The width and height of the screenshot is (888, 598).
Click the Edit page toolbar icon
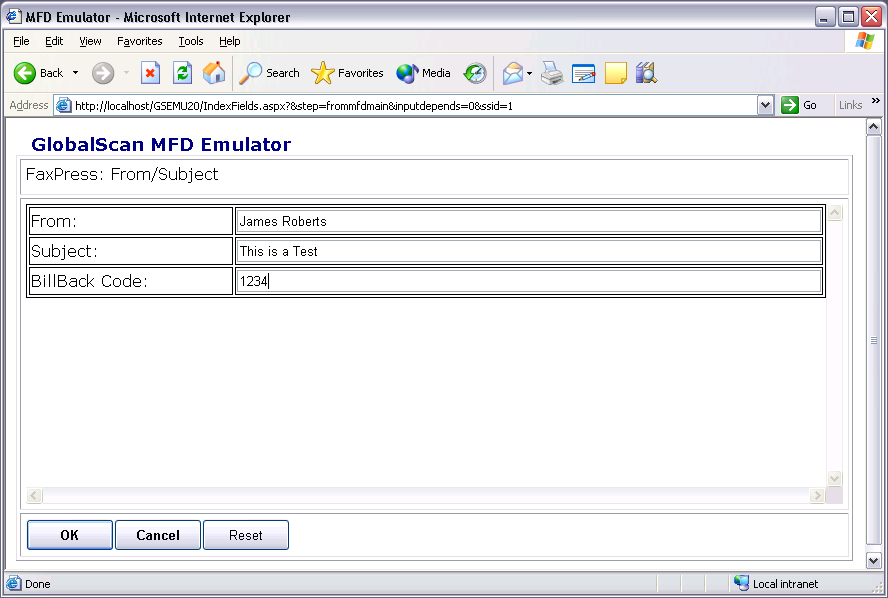pyautogui.click(x=583, y=73)
